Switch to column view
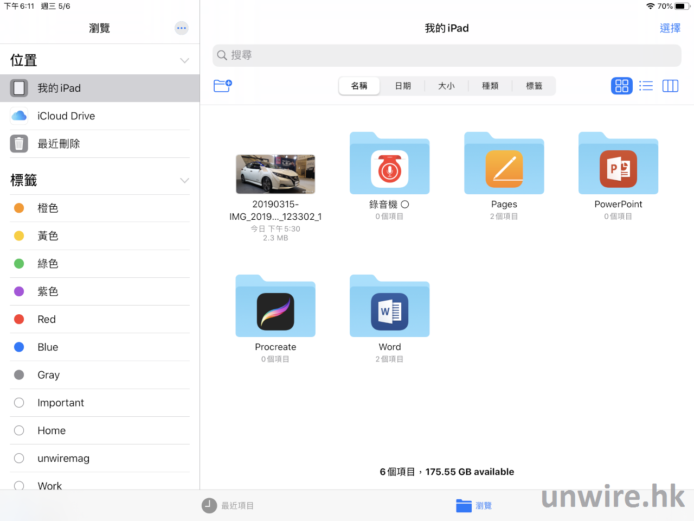The height and width of the screenshot is (521, 694). click(670, 86)
